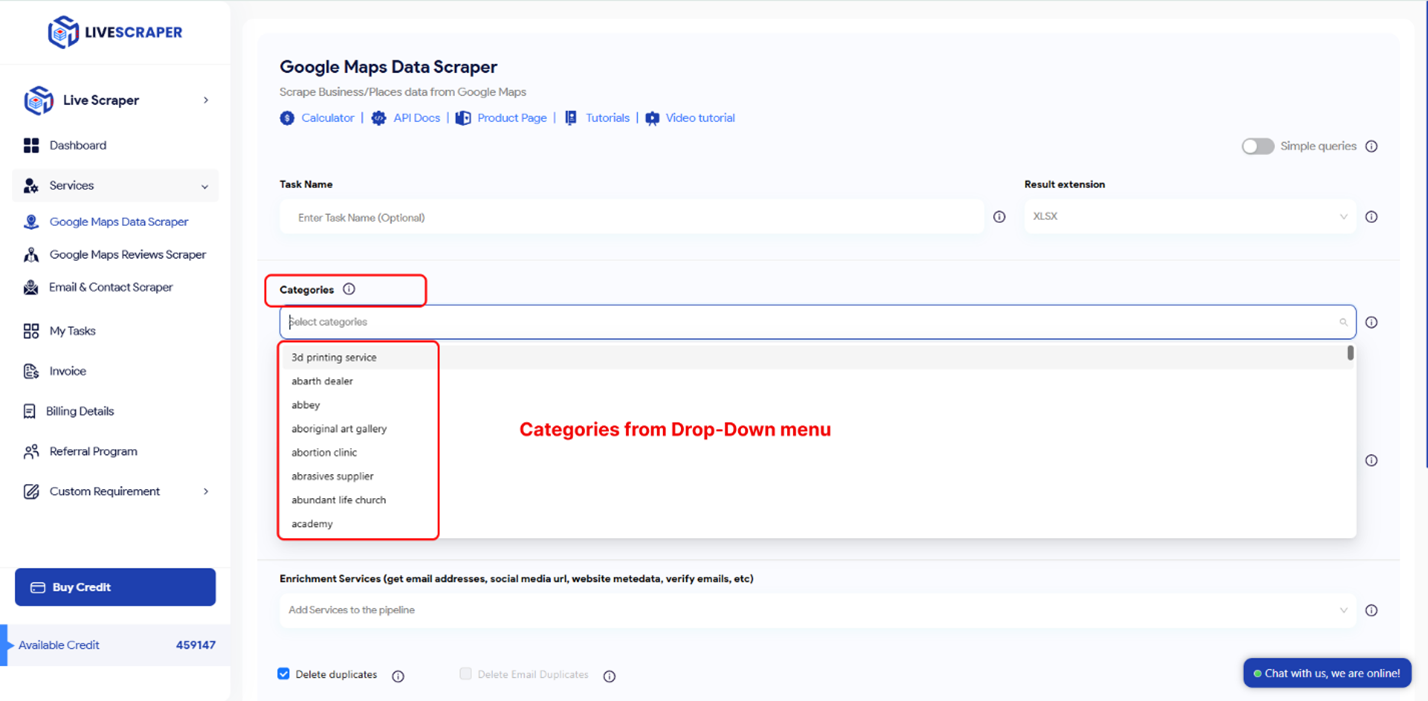Click the Video tutorial camera icon
Image resolution: width=1428 pixels, height=701 pixels.
coord(652,118)
